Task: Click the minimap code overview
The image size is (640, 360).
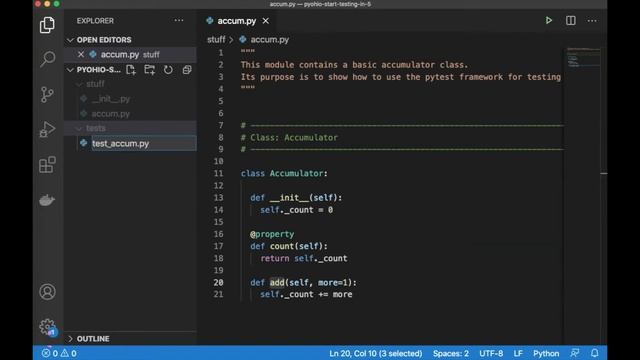Action: (x=583, y=58)
